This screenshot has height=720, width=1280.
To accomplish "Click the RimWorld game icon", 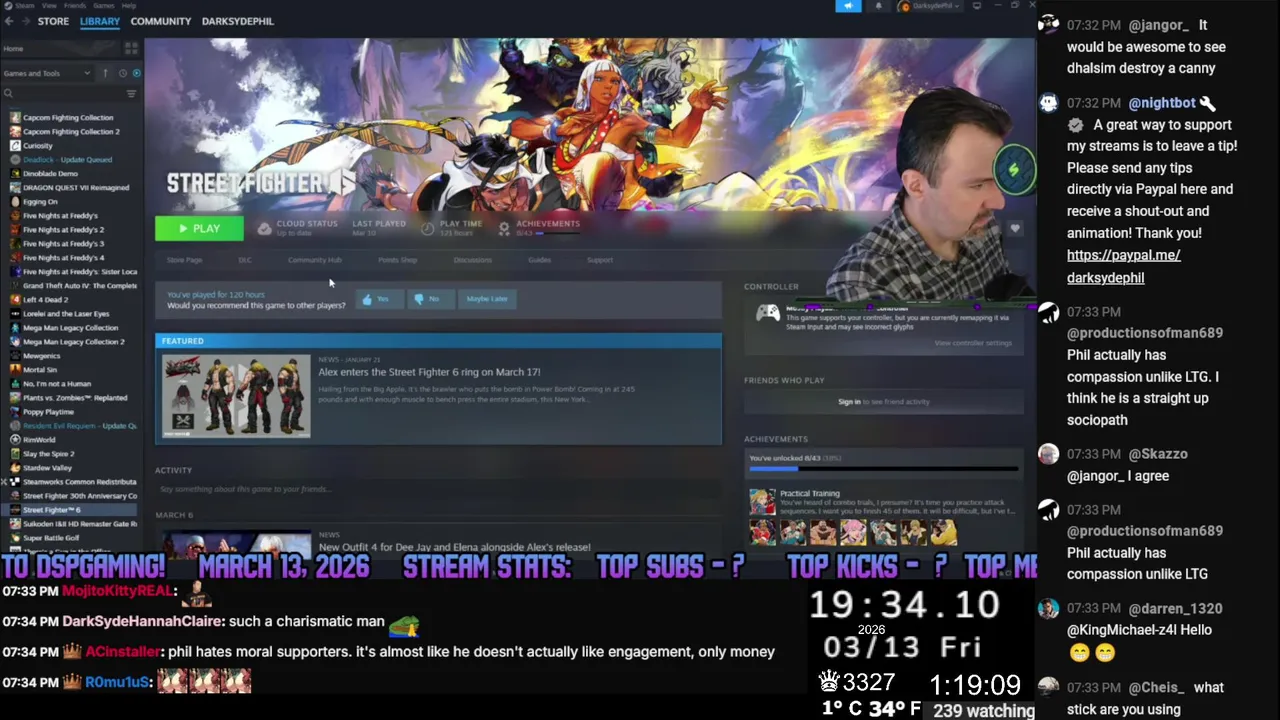I will coord(15,439).
